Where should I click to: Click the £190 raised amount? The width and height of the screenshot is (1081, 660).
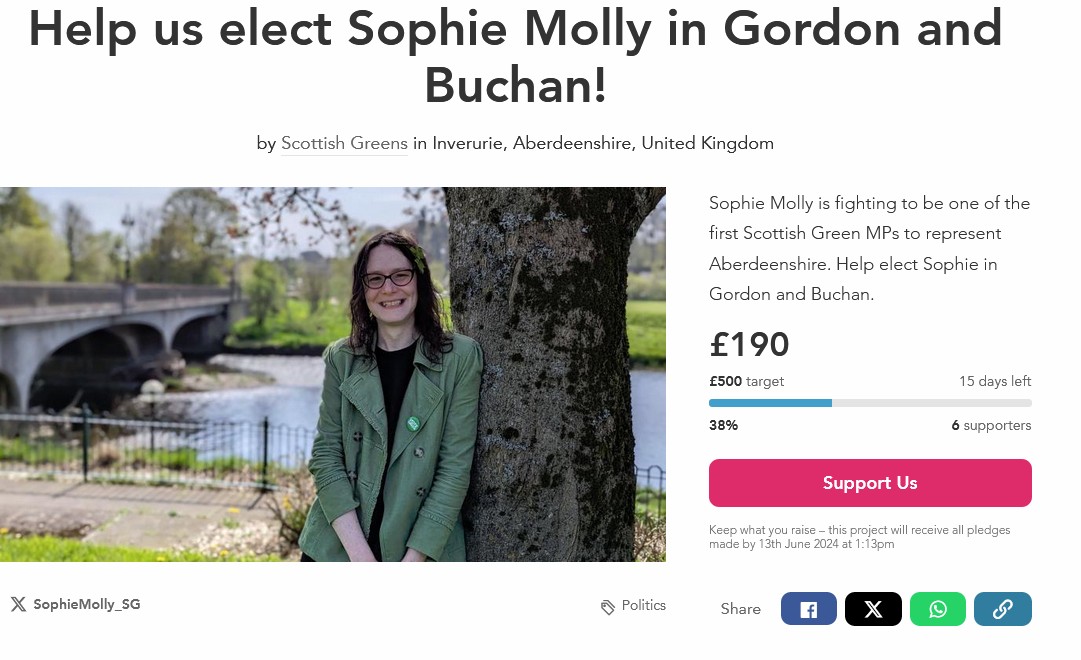(x=749, y=345)
